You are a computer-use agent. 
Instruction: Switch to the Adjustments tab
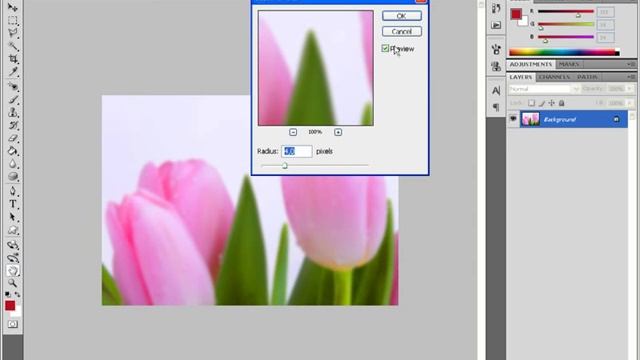pyautogui.click(x=531, y=64)
